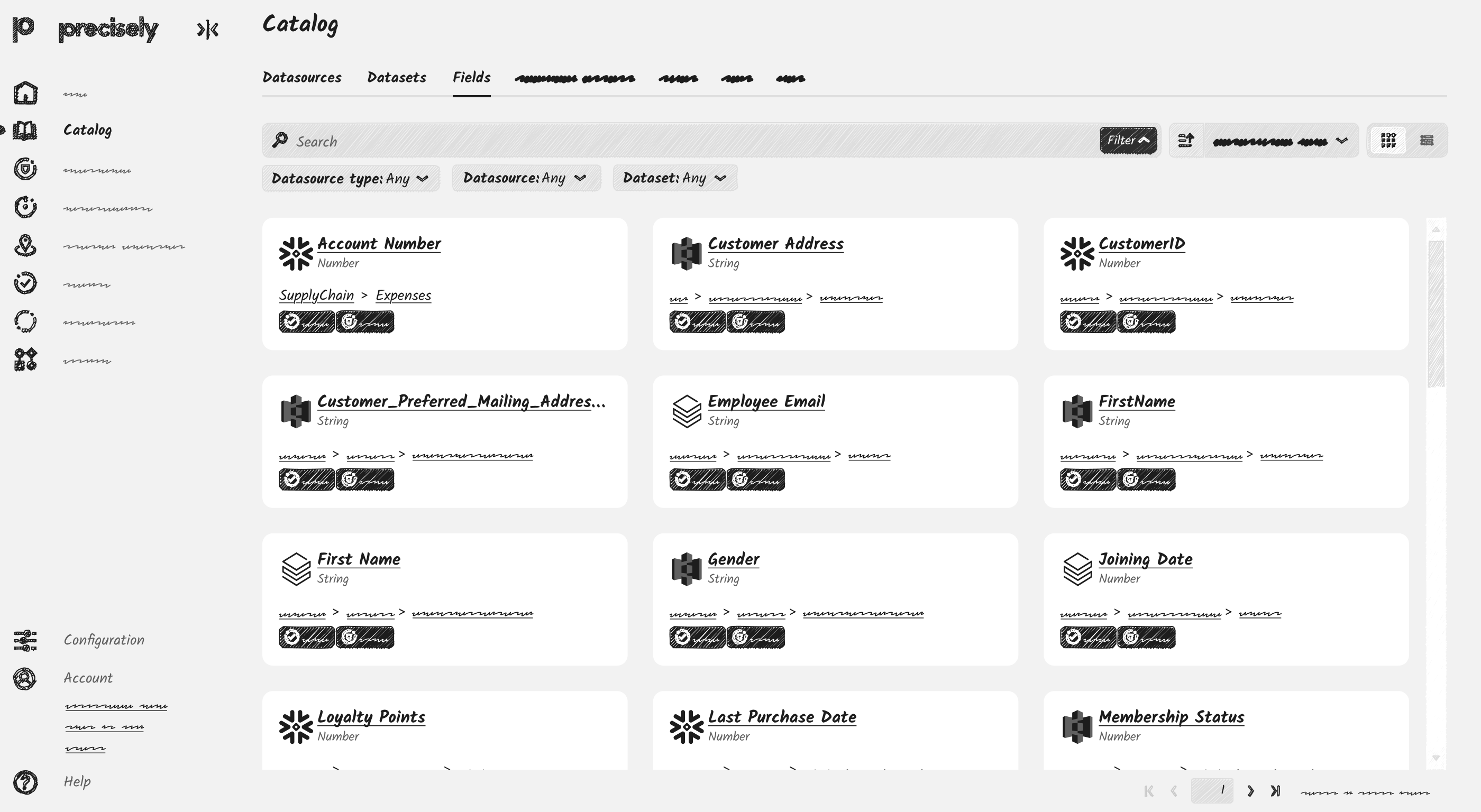Open the Membership Status field link
This screenshot has width=1481, height=812.
click(x=1171, y=717)
